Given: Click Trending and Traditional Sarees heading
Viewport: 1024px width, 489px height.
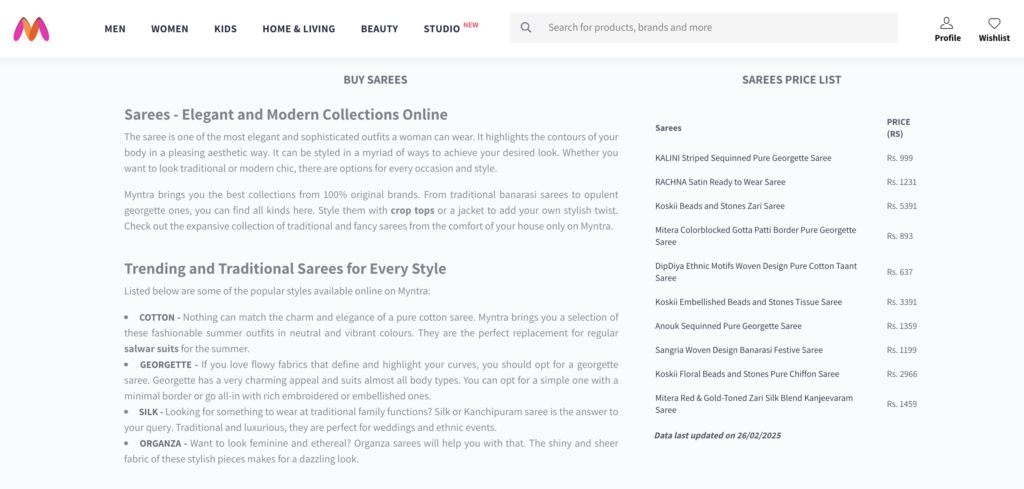Looking at the screenshot, I should pyautogui.click(x=285, y=268).
